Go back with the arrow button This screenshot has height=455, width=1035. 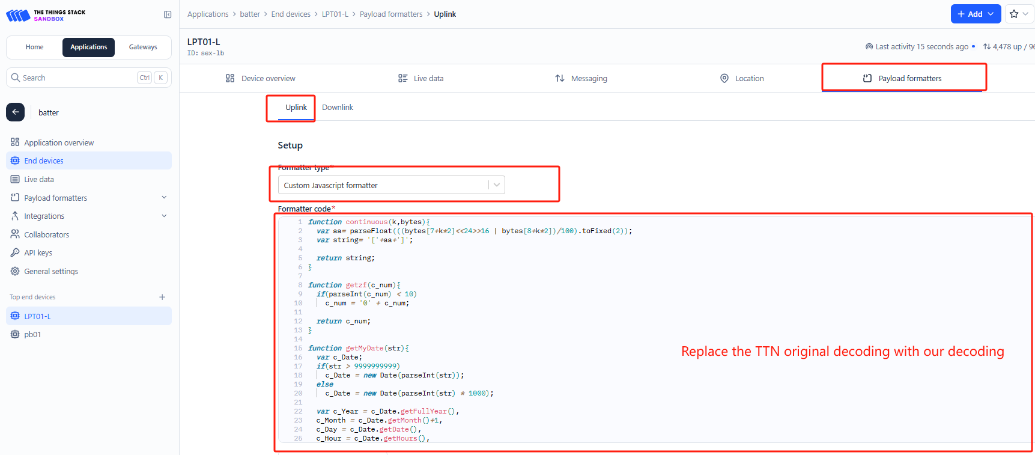(15, 112)
